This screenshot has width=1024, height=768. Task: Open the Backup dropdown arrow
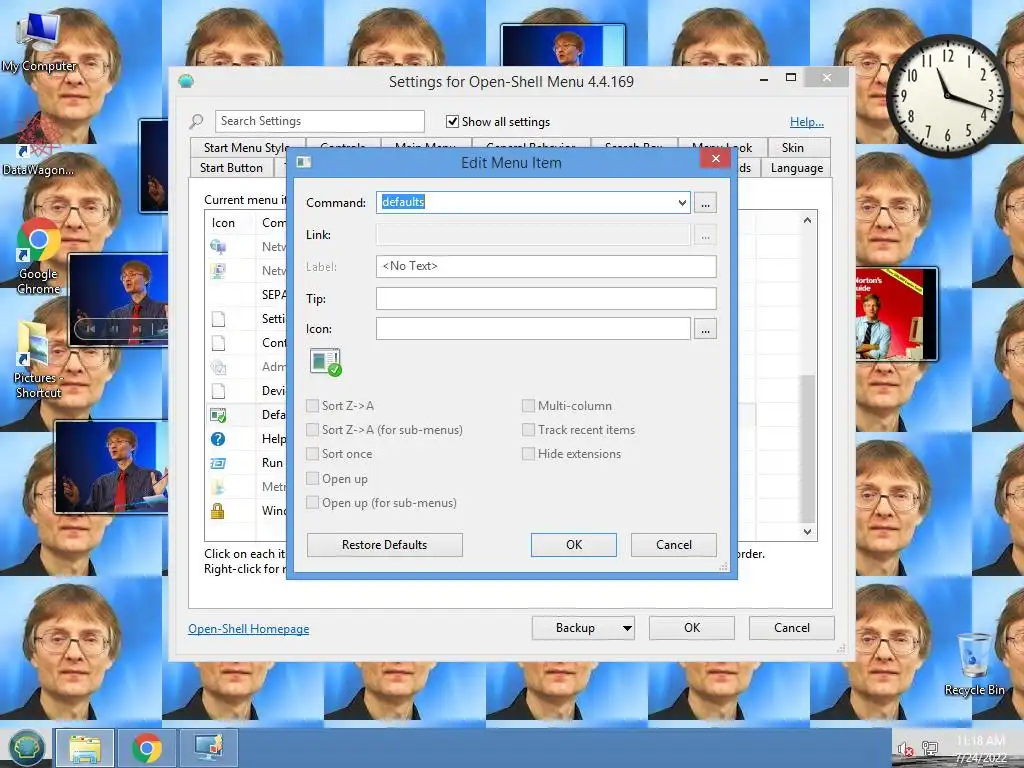(627, 628)
